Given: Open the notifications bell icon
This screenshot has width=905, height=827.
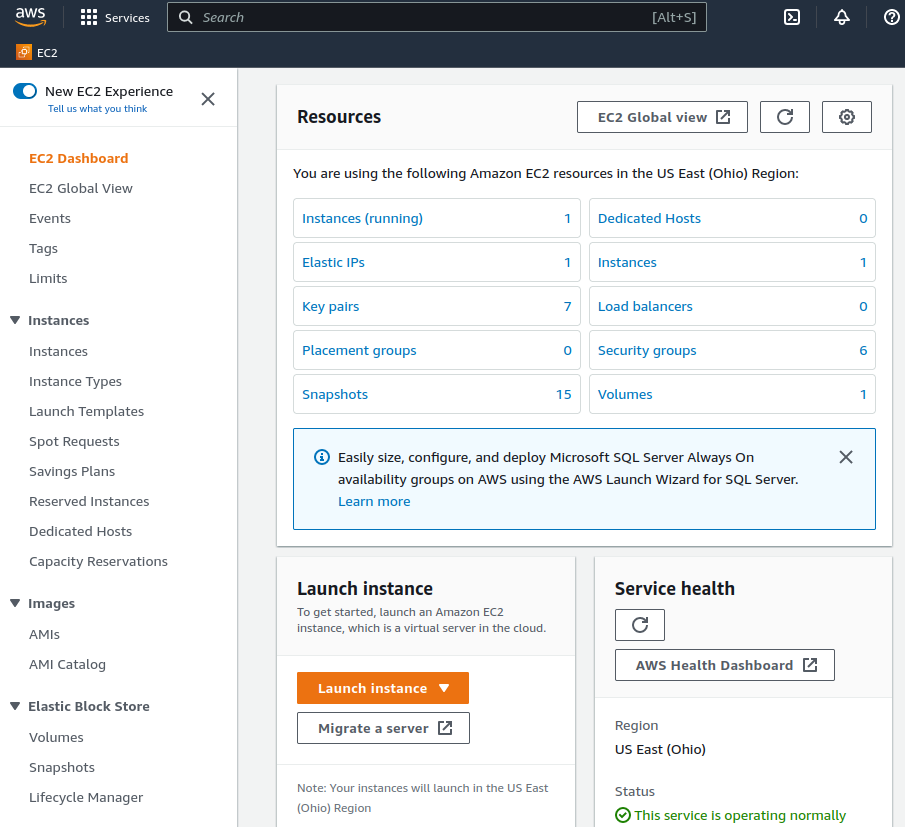Looking at the screenshot, I should [842, 17].
